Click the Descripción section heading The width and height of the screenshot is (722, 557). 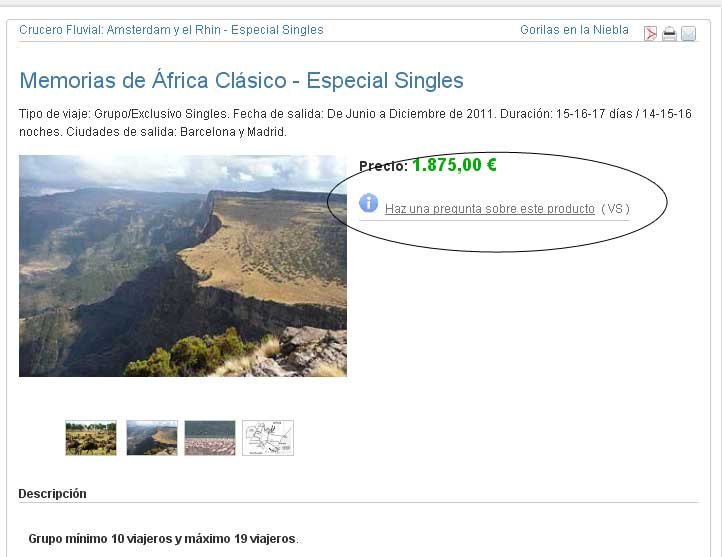pos(52,493)
